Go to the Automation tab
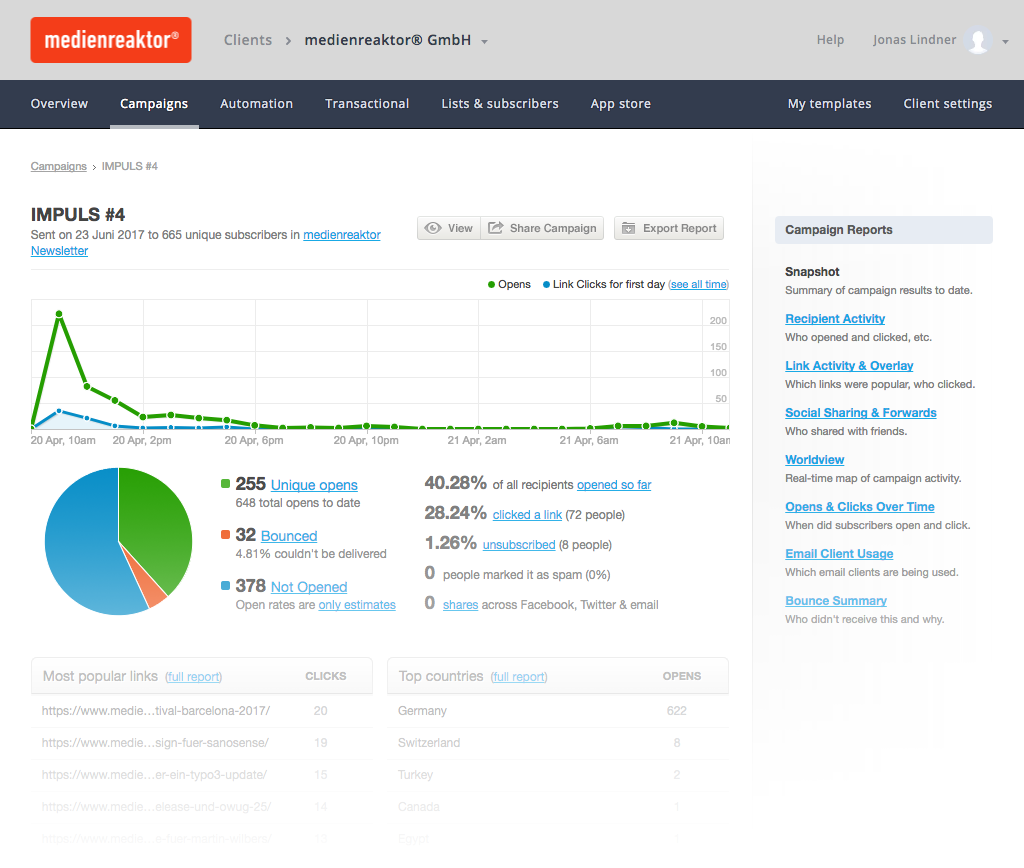The height and width of the screenshot is (868, 1024). [257, 104]
